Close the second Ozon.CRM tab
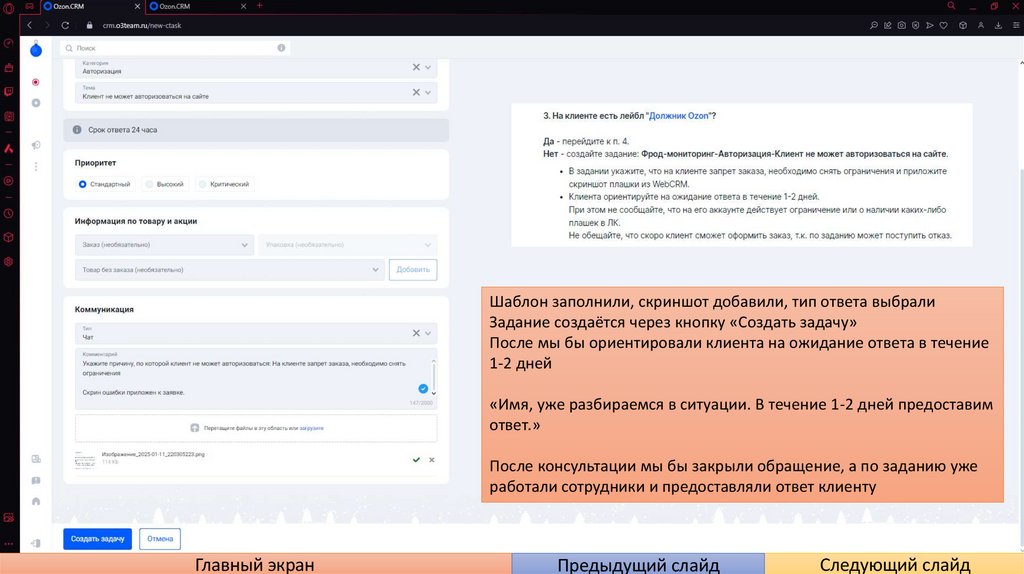Viewport: 1024px width, 574px height. click(244, 6)
